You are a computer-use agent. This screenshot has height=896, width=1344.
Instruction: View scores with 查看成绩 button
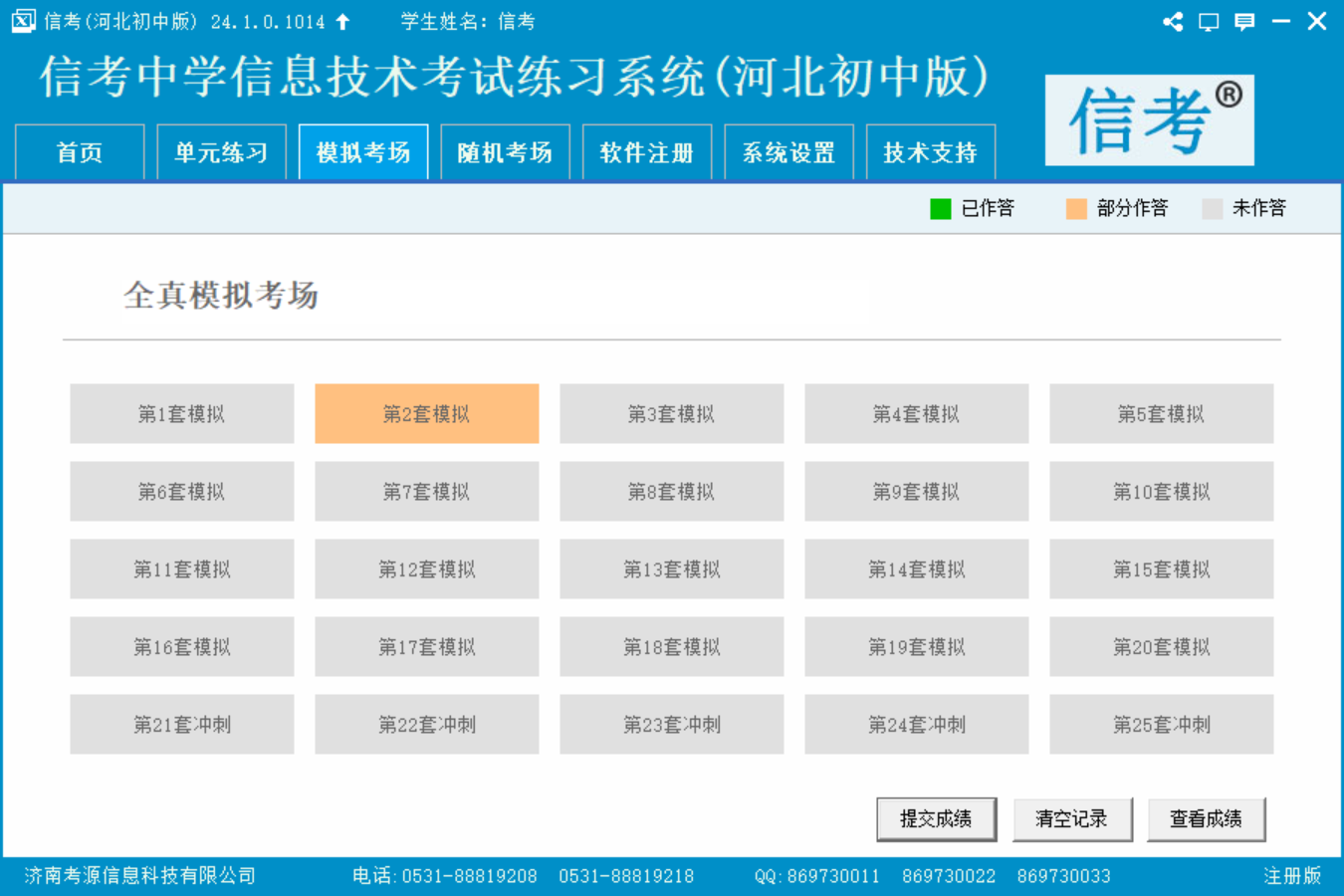[x=1207, y=819]
